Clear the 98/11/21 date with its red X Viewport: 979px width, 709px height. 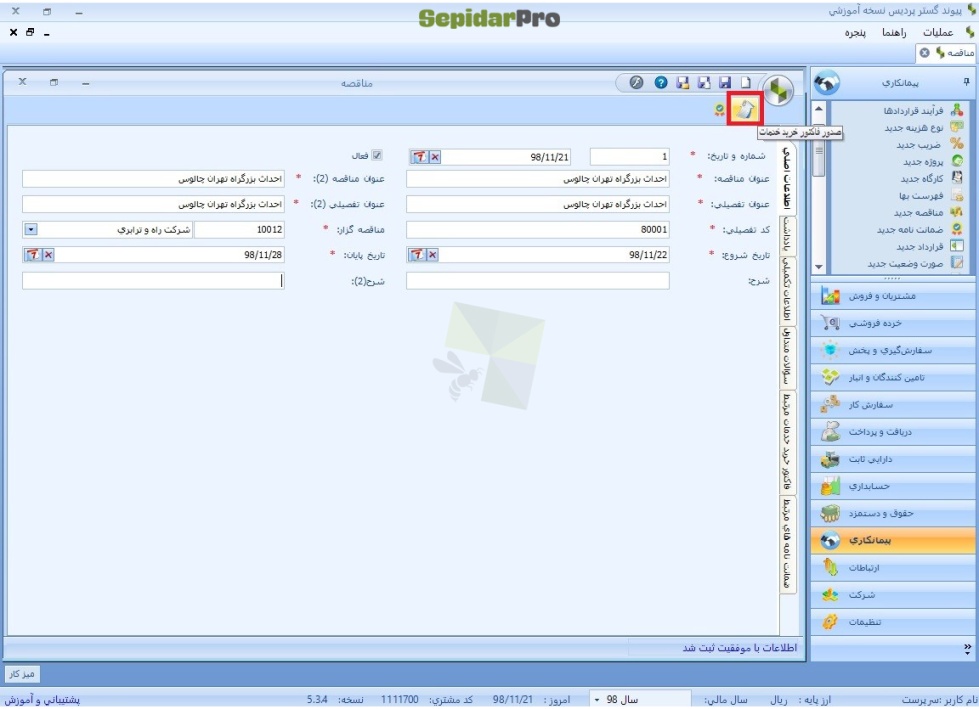click(435, 157)
